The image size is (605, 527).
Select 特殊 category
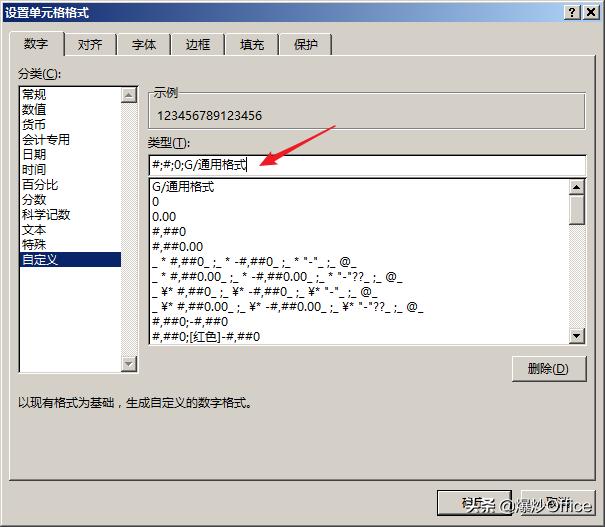click(70, 245)
